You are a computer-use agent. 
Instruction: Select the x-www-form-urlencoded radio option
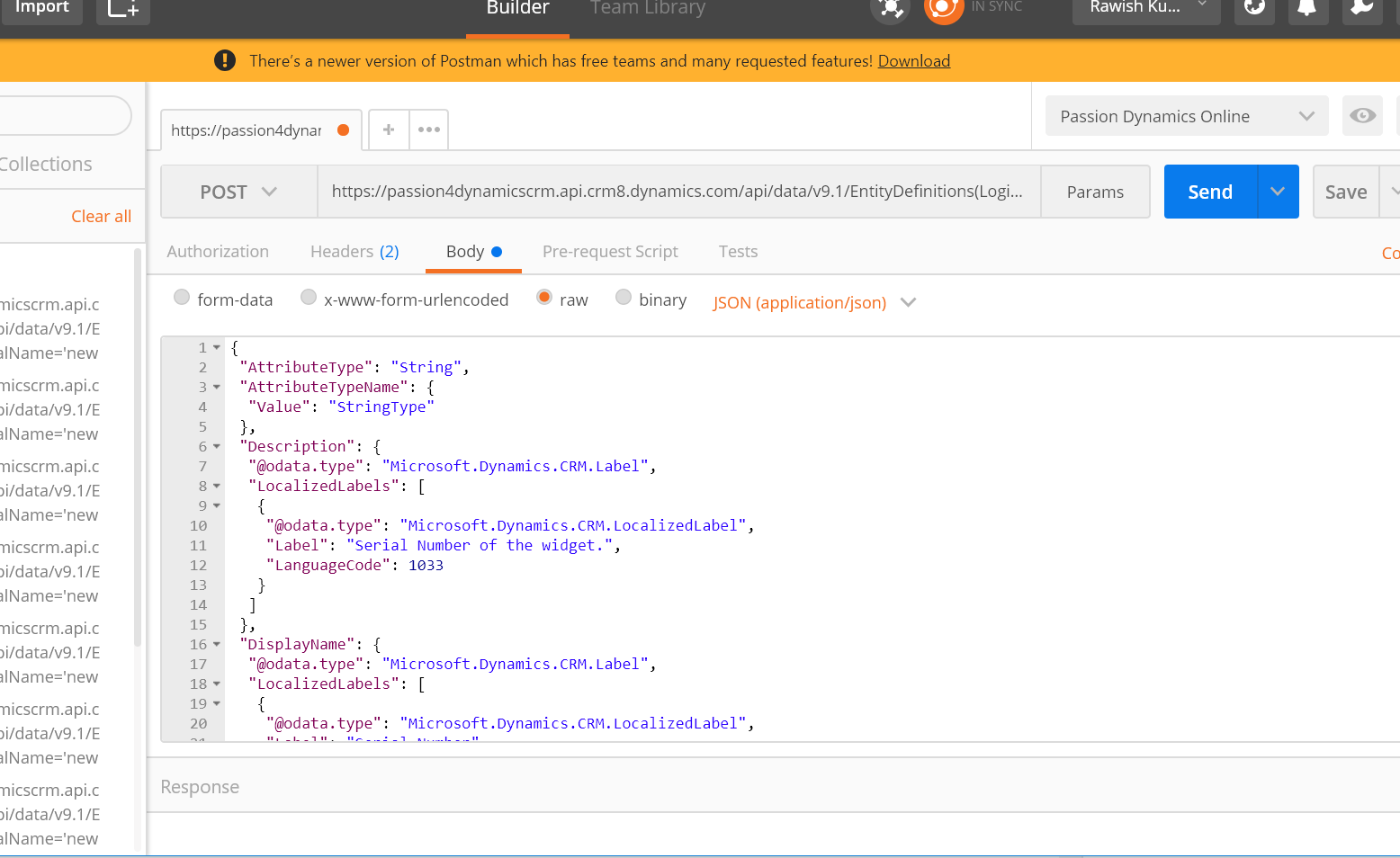click(x=309, y=298)
